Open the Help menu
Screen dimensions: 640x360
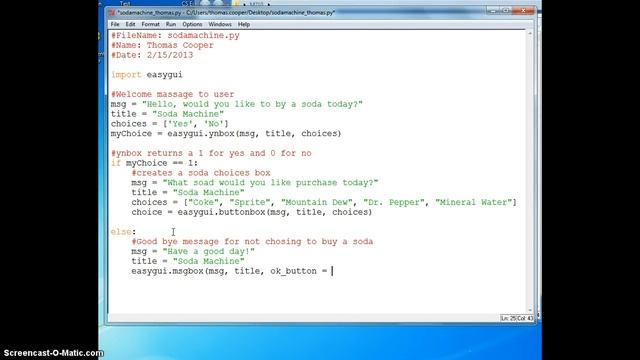[x=244, y=24]
